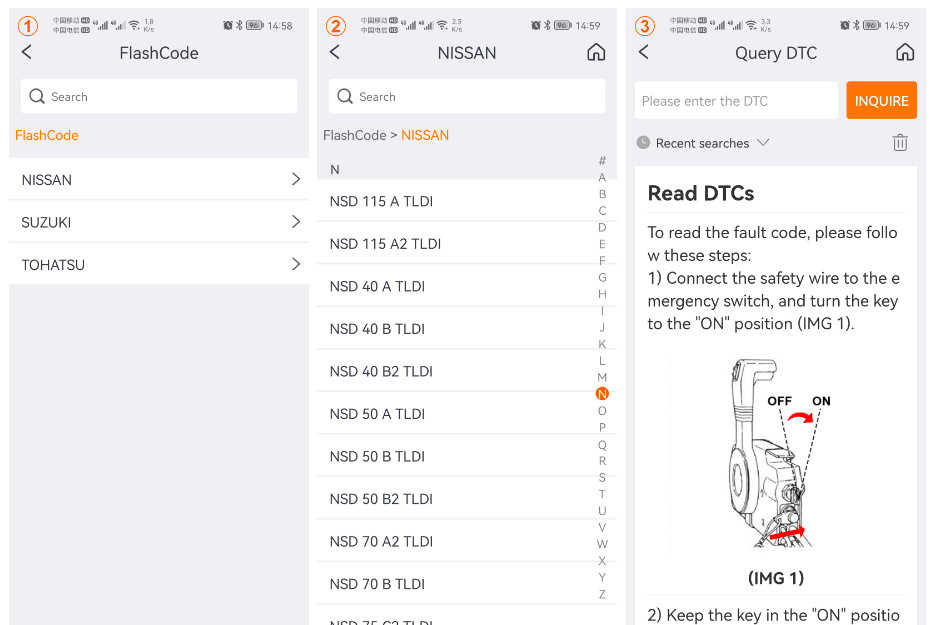Expand the Recent searches dropdown arrow
This screenshot has height=625, width=932.
point(764,143)
